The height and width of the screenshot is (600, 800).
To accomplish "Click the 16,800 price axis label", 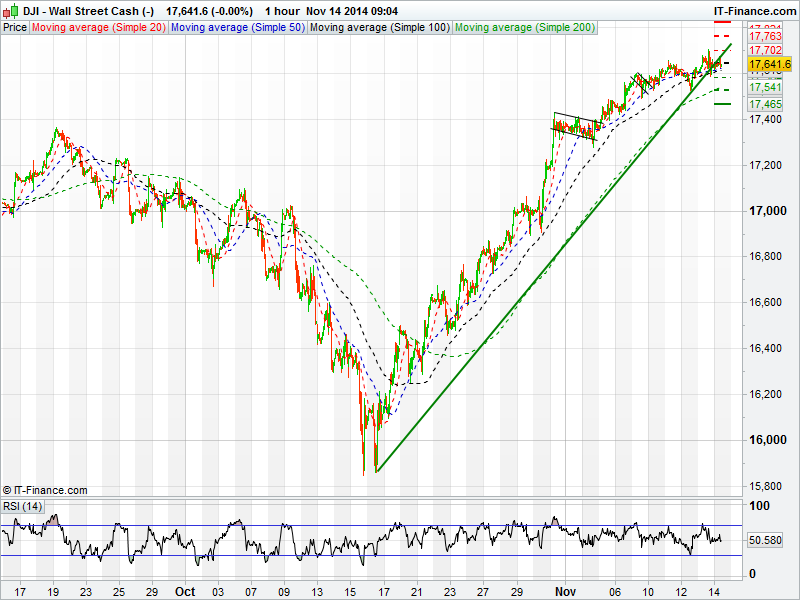I will 765,257.
